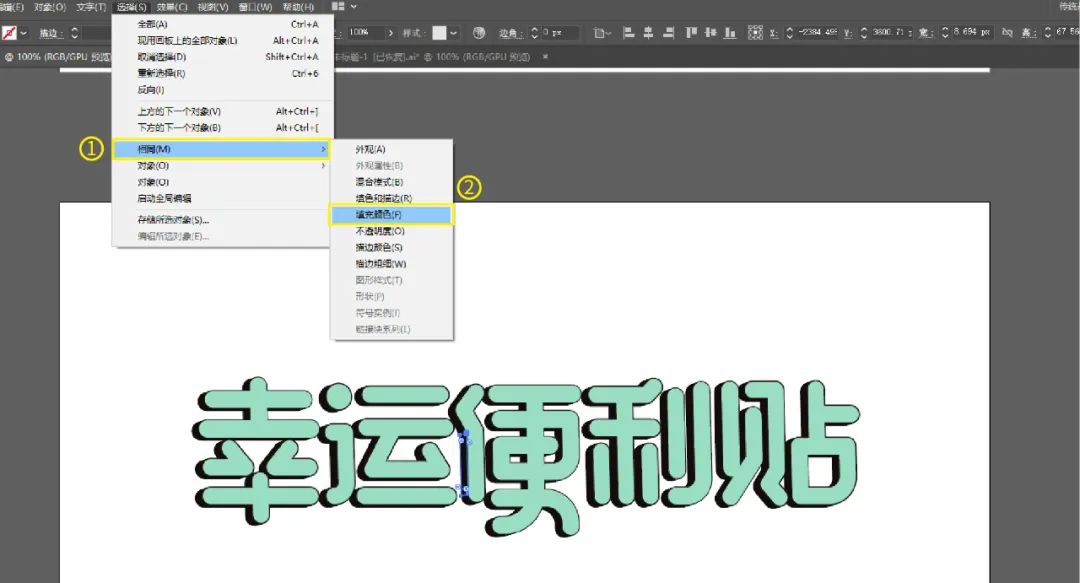Adjust the 边角 corner radius stepper
1080x583 pixels.
pos(534,32)
